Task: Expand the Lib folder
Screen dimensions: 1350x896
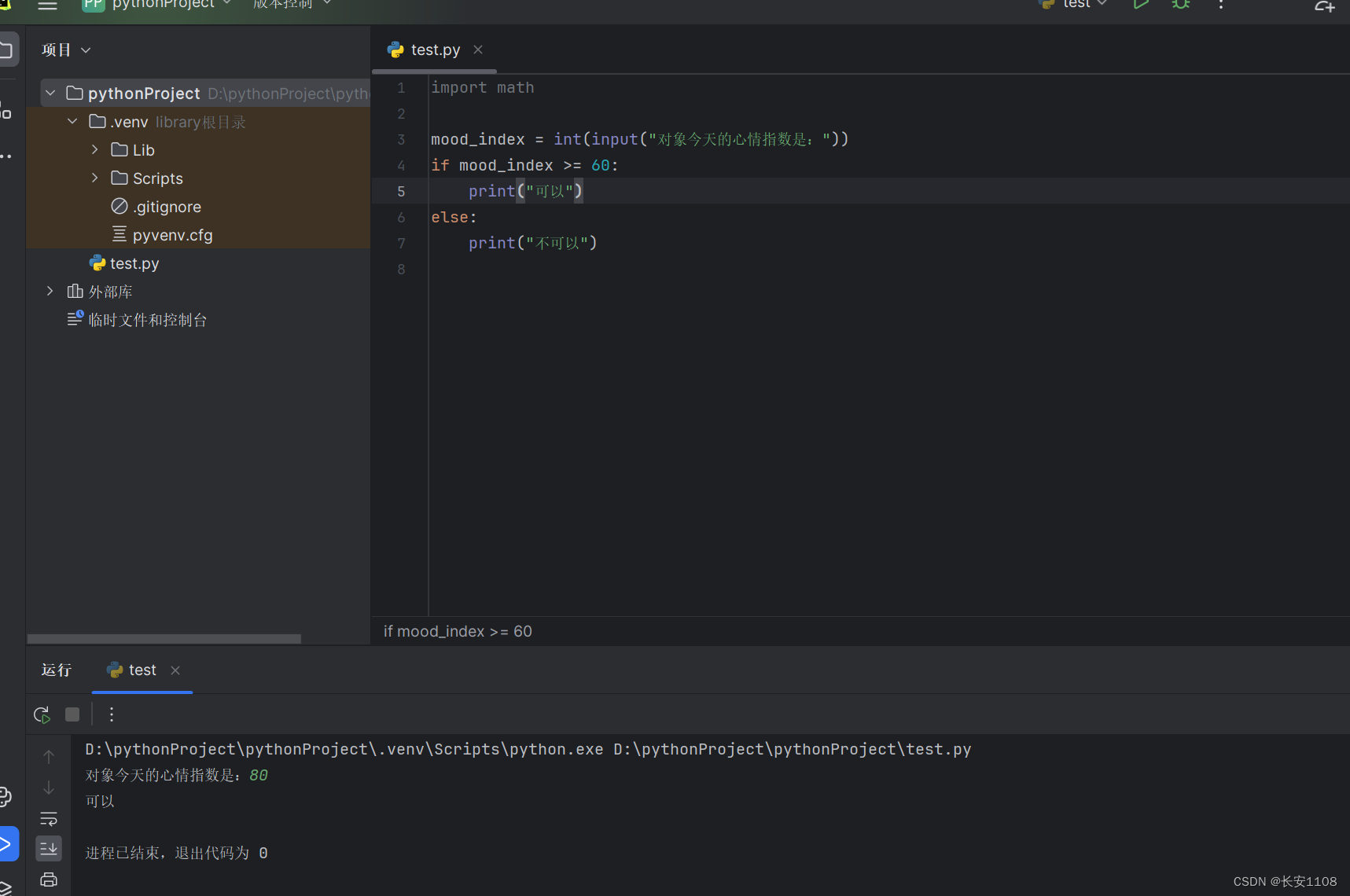Action: tap(94, 150)
